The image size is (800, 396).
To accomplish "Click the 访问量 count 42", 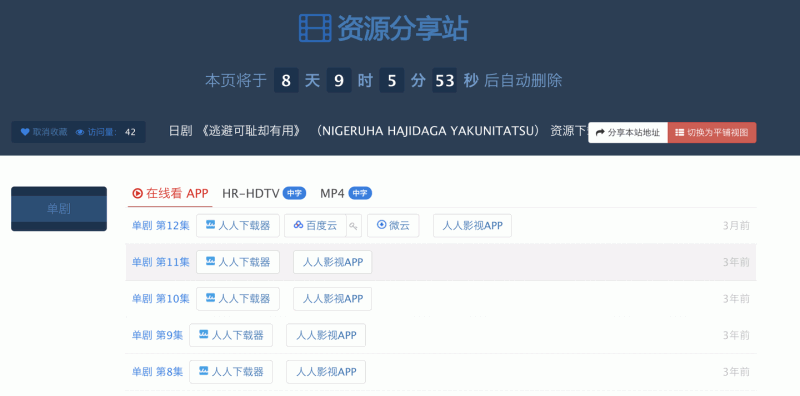I will 130,132.
